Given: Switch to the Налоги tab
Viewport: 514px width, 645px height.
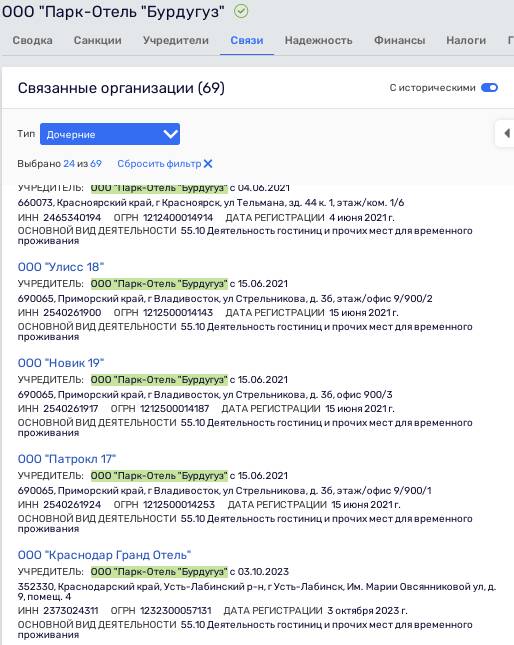Looking at the screenshot, I should point(466,40).
